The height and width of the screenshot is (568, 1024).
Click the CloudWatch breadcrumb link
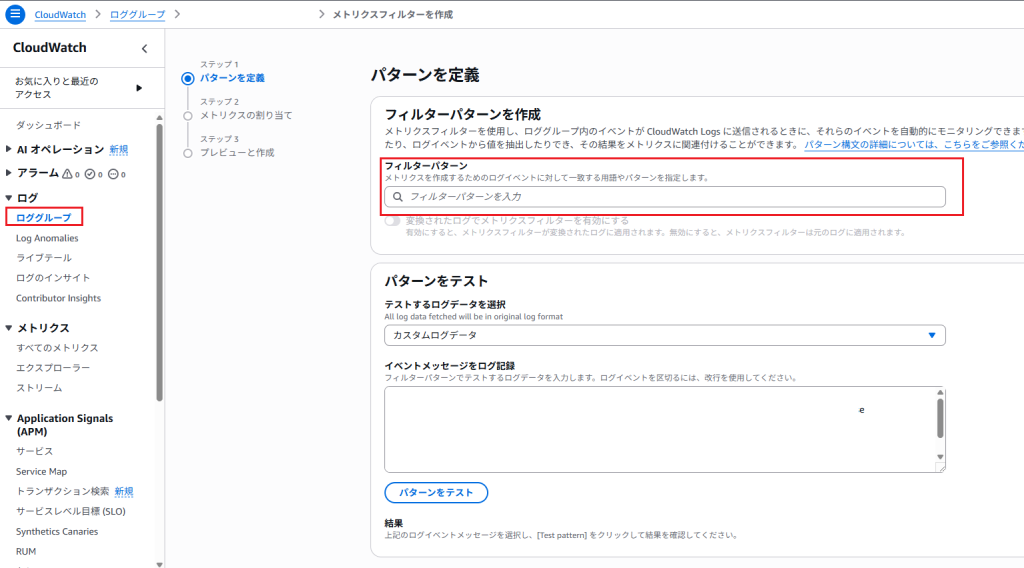pos(60,14)
